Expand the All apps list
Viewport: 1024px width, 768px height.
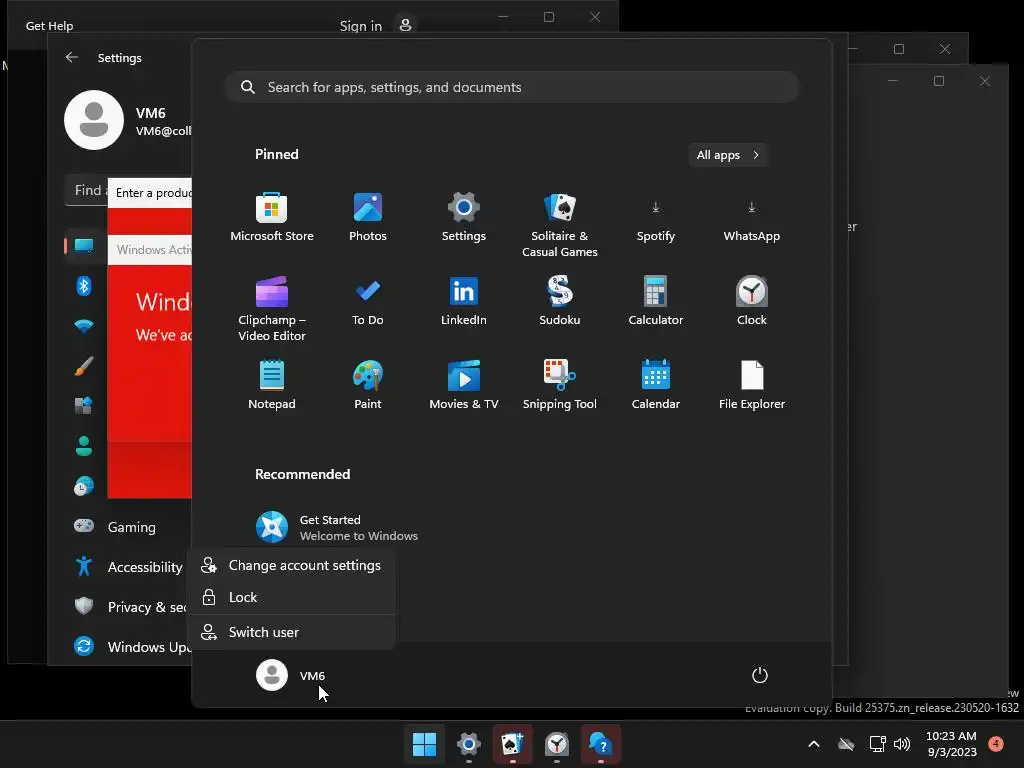coord(728,155)
